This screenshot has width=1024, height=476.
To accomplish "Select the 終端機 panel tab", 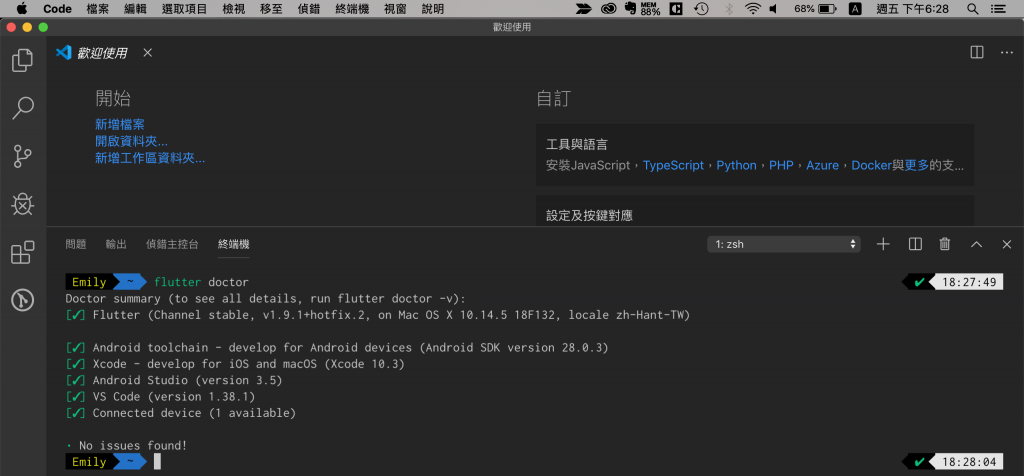I will (x=234, y=244).
